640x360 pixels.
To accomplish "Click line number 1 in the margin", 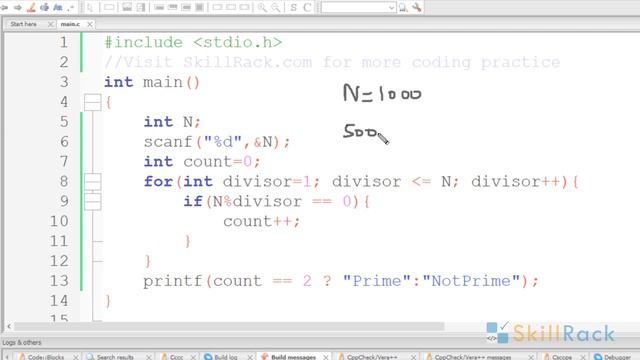I will 64,42.
